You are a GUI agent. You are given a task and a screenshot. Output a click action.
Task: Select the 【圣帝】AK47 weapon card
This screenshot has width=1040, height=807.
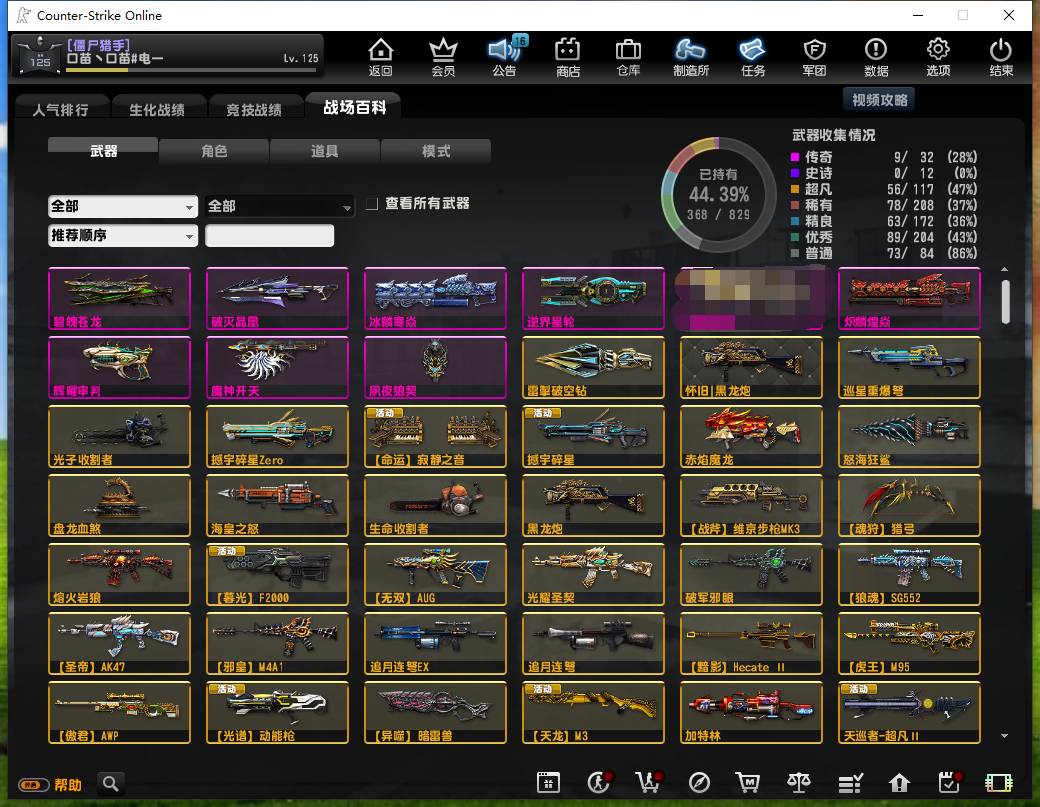119,643
